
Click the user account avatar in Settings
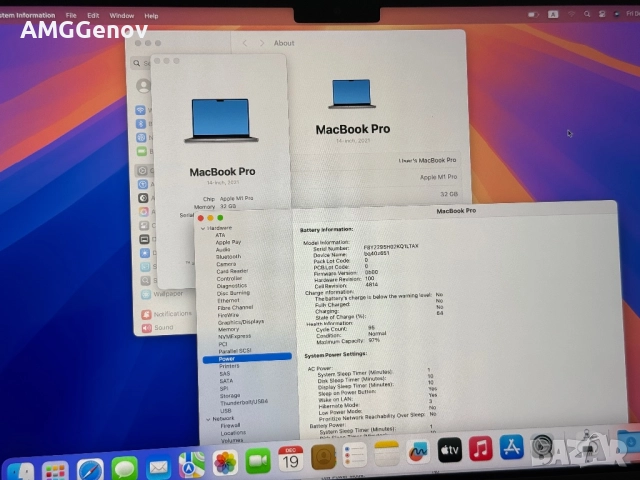[144, 86]
